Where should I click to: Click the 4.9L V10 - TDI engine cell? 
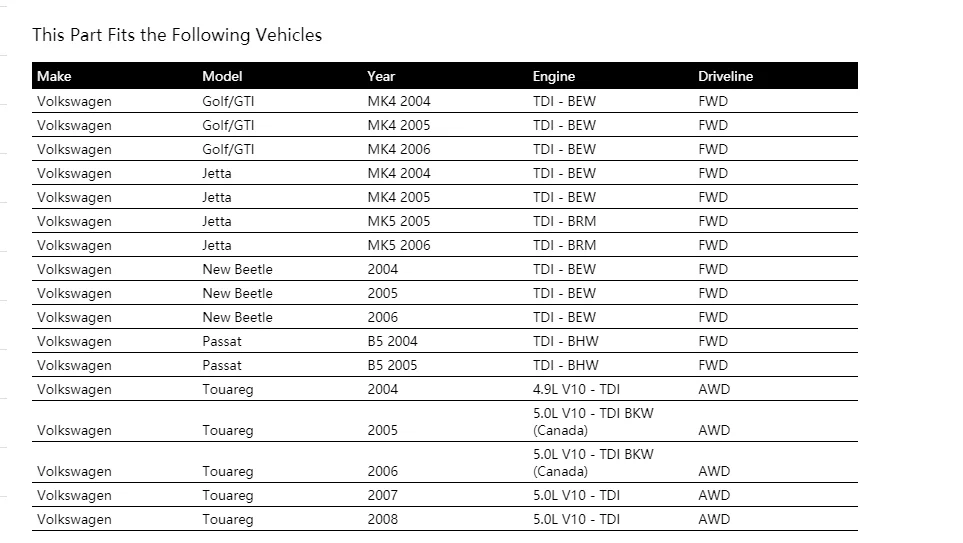tap(576, 389)
